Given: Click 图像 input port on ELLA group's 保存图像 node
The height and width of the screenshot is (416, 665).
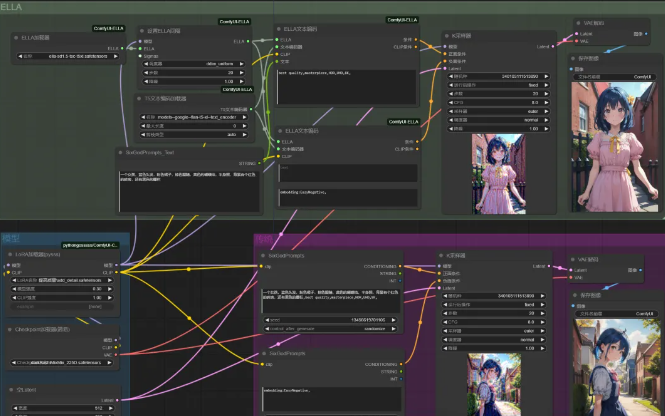Looking at the screenshot, I should tap(571, 69).
